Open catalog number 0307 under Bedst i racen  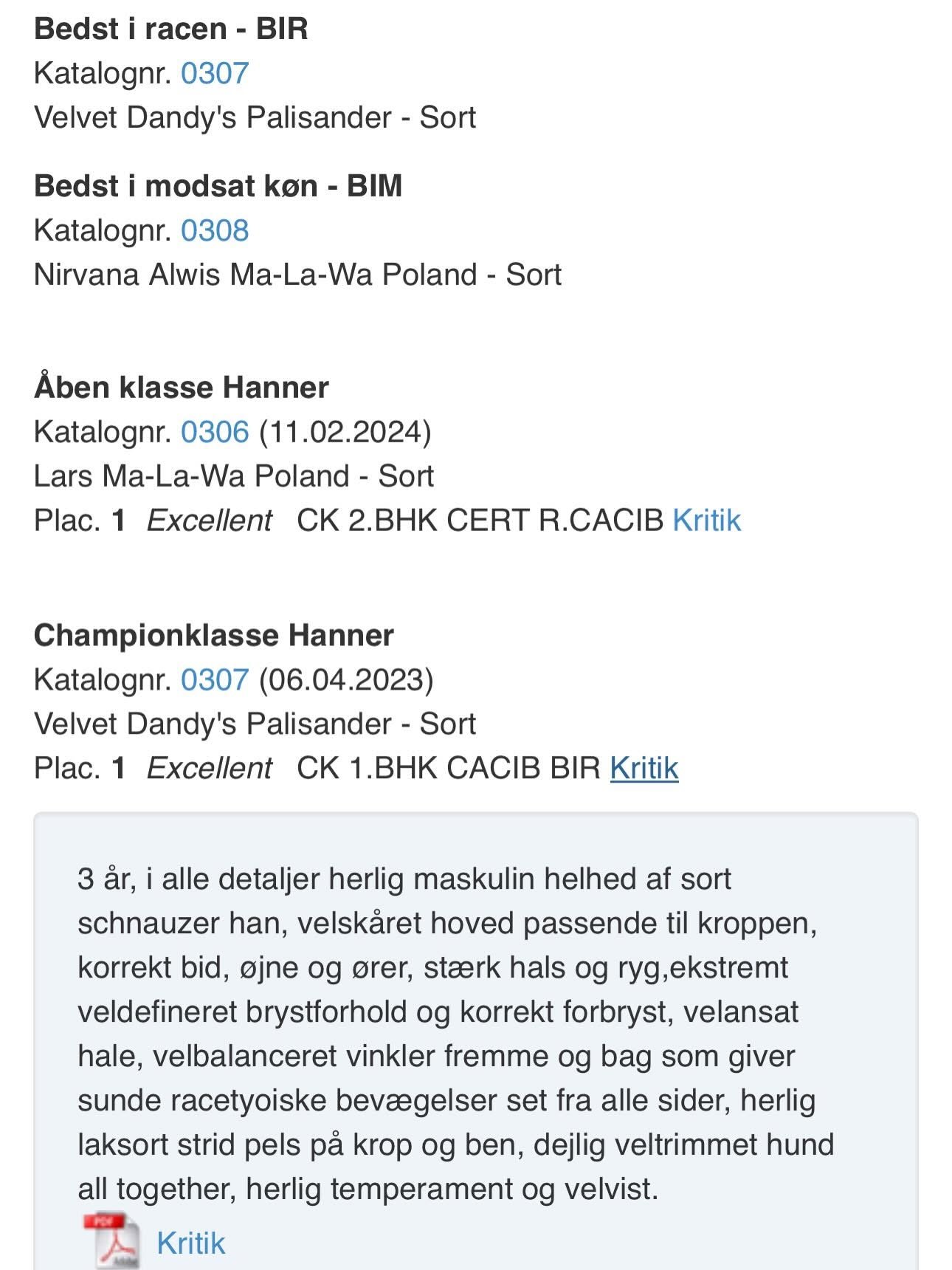(215, 73)
